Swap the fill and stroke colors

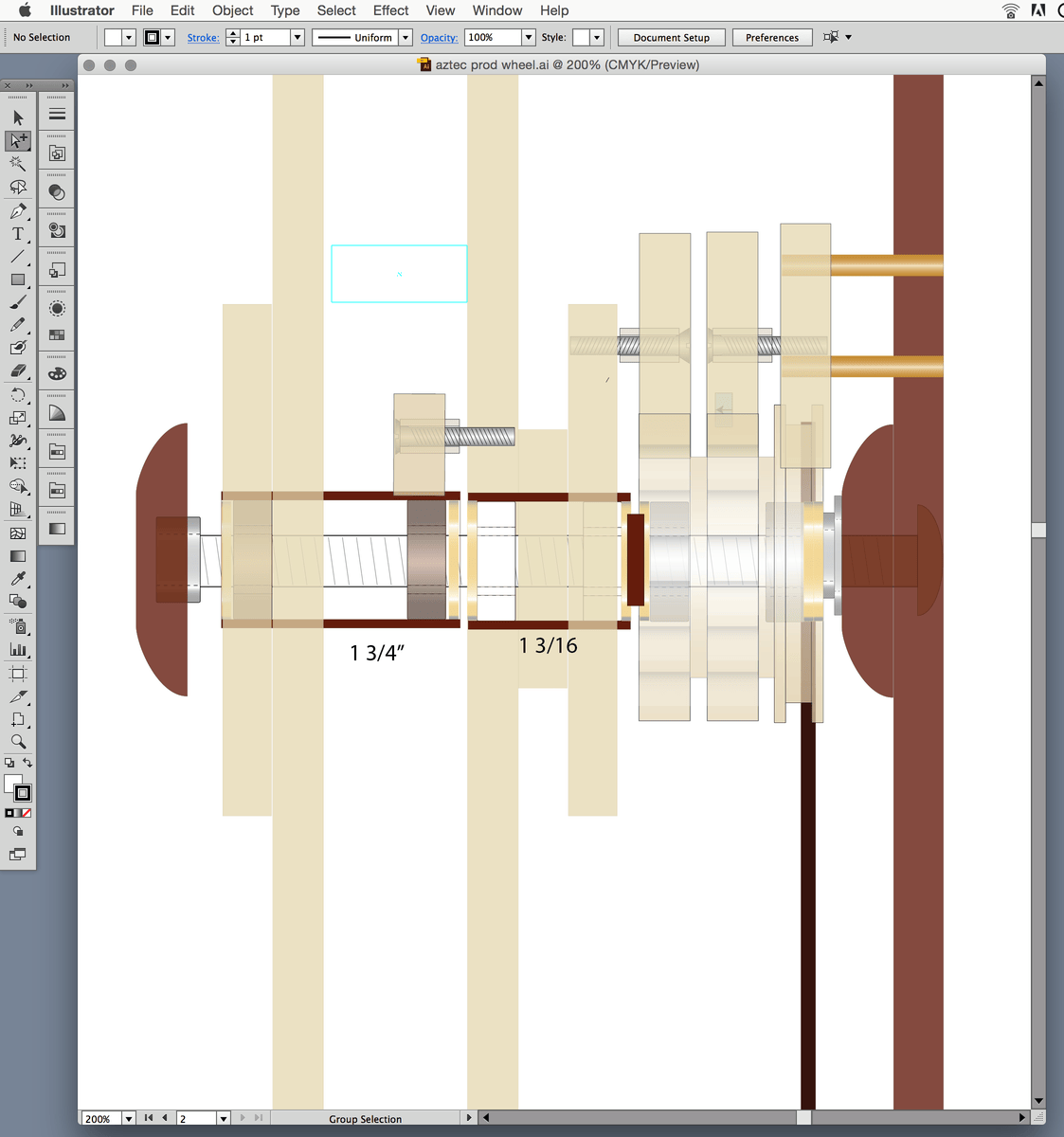click(29, 764)
